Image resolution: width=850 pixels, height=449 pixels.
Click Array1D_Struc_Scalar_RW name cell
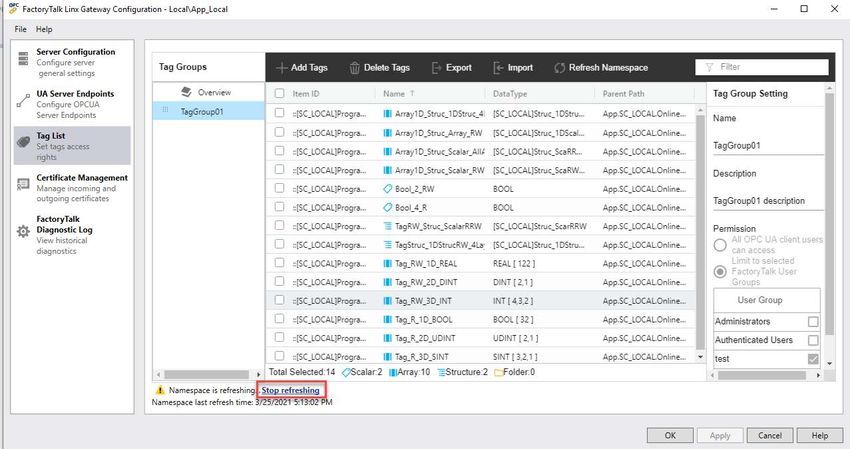tap(439, 170)
